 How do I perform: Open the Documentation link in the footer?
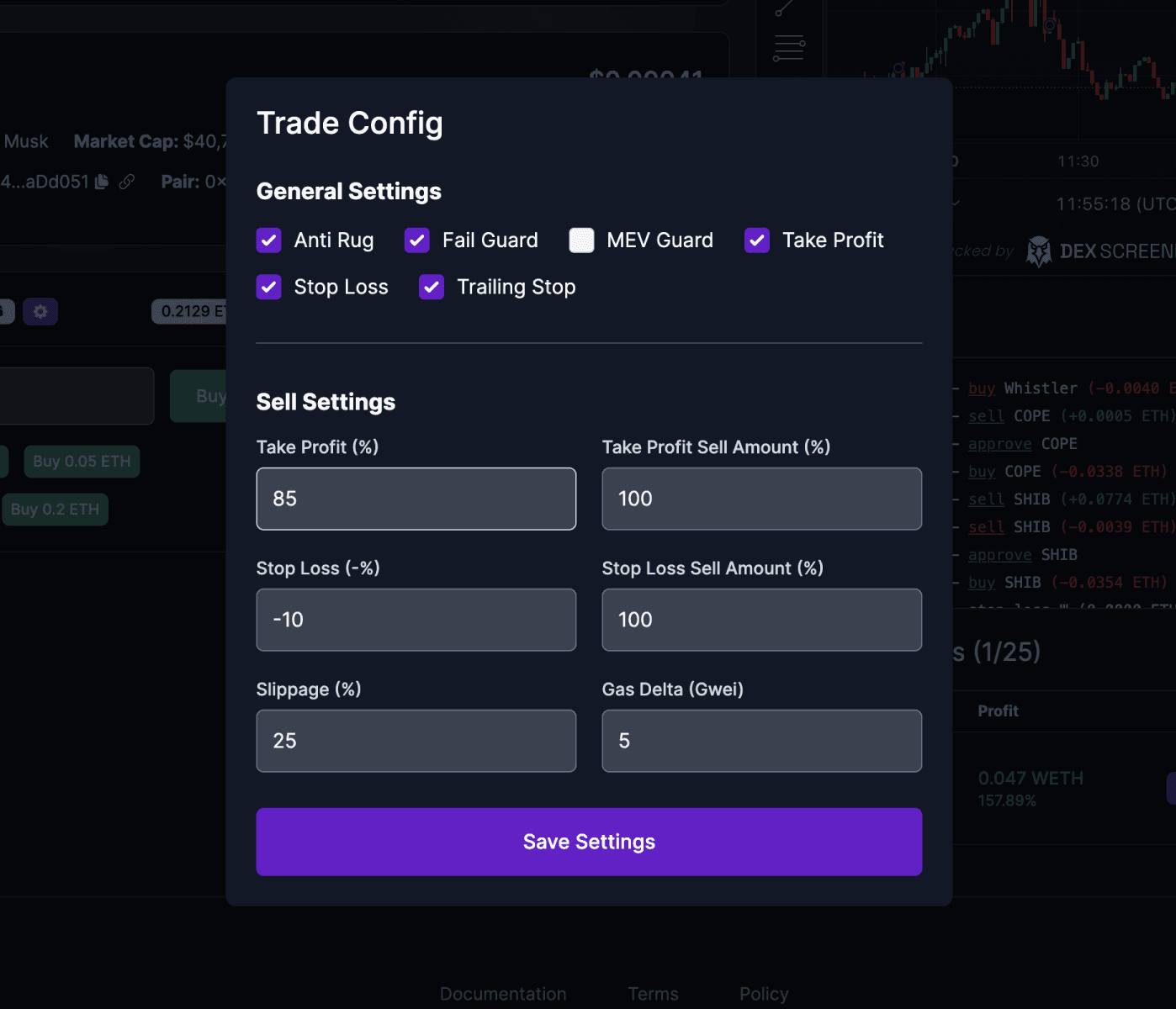pyautogui.click(x=502, y=993)
